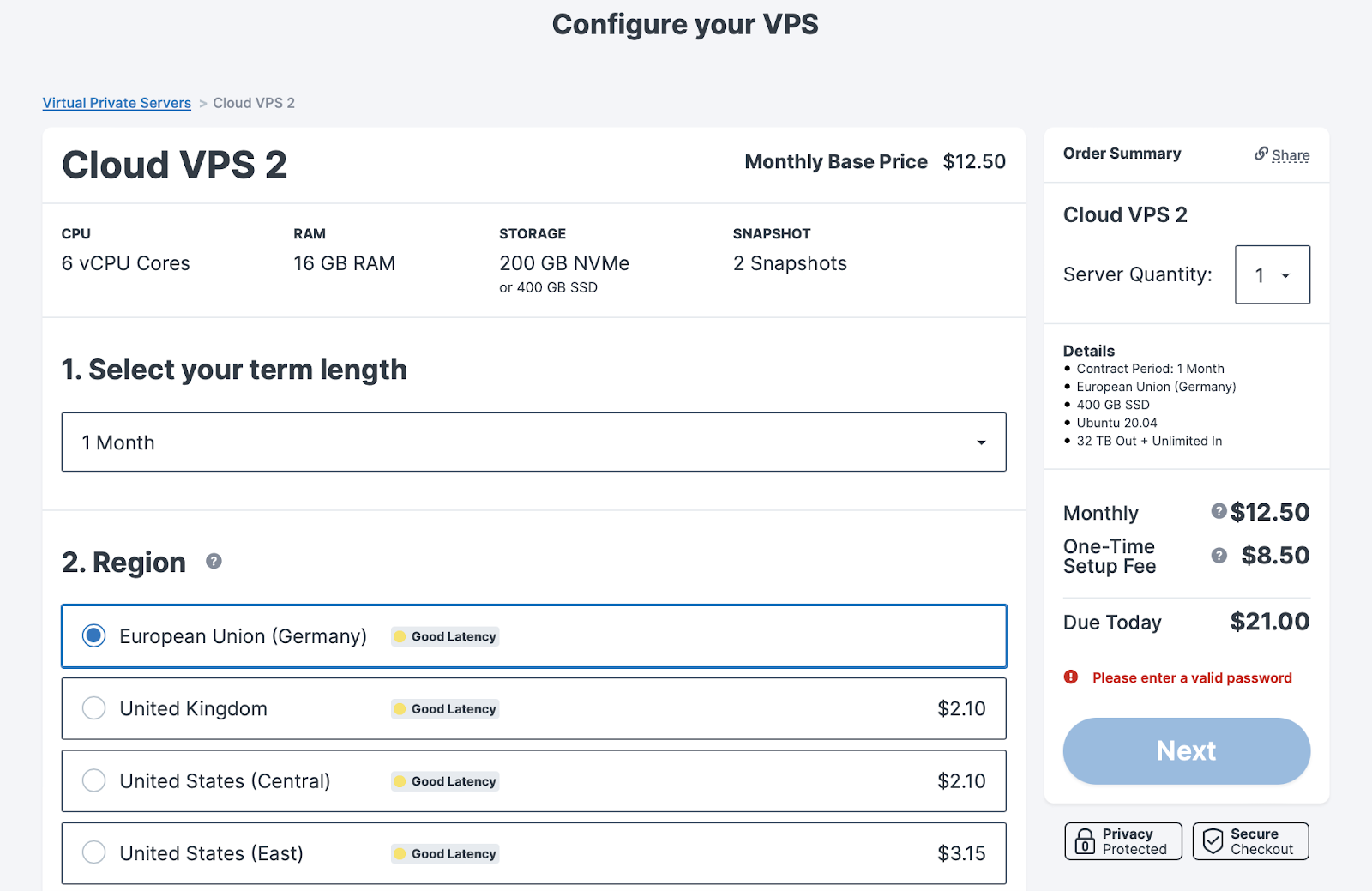Click the Cloud VPS 2 breadcrumb text
Viewport: 1372px width, 891px height.
254,103
